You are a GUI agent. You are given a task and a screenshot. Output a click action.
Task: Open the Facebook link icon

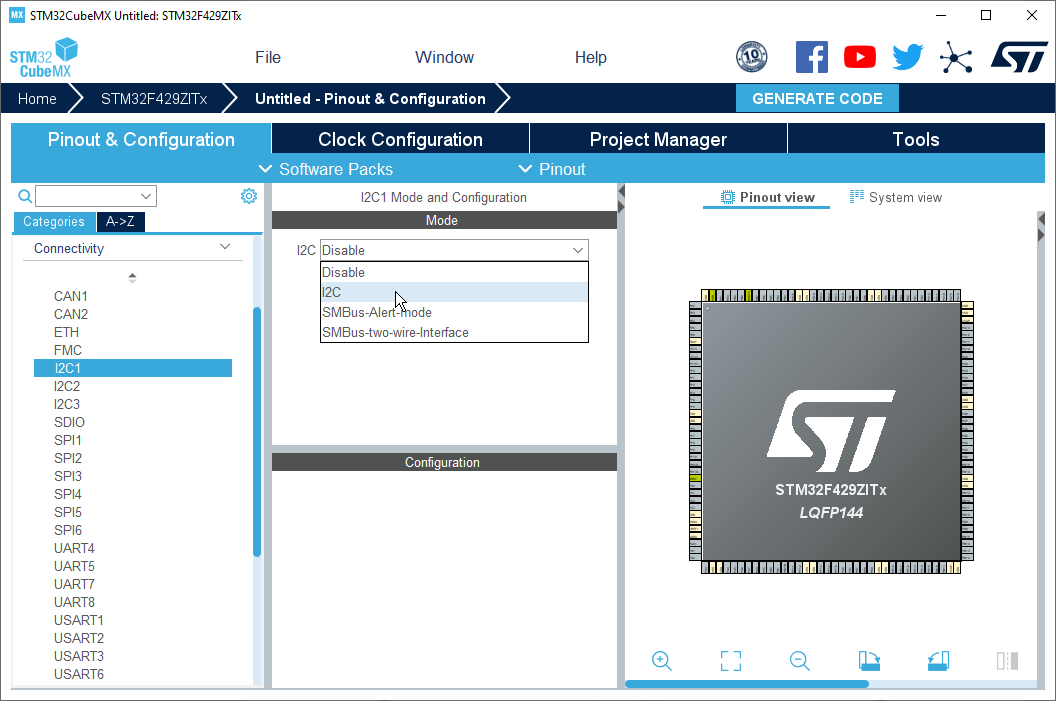(x=812, y=57)
